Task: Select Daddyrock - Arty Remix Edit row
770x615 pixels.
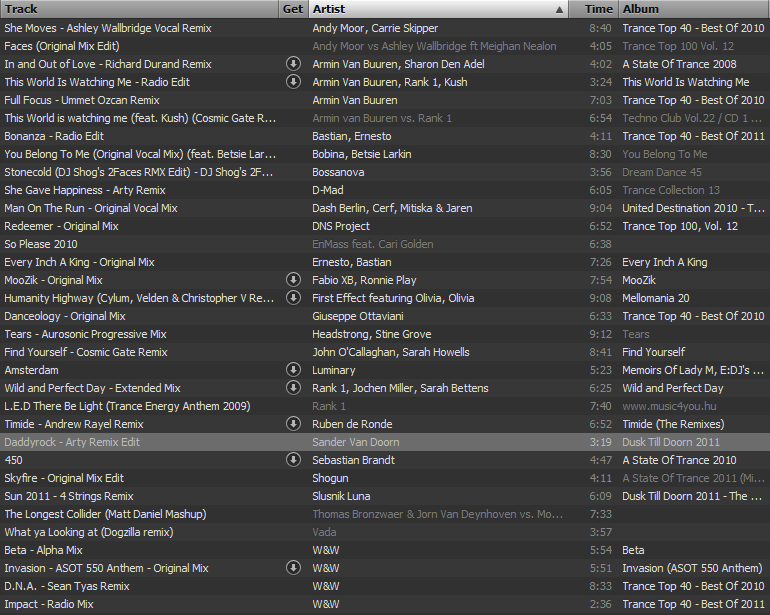Action: tap(385, 442)
